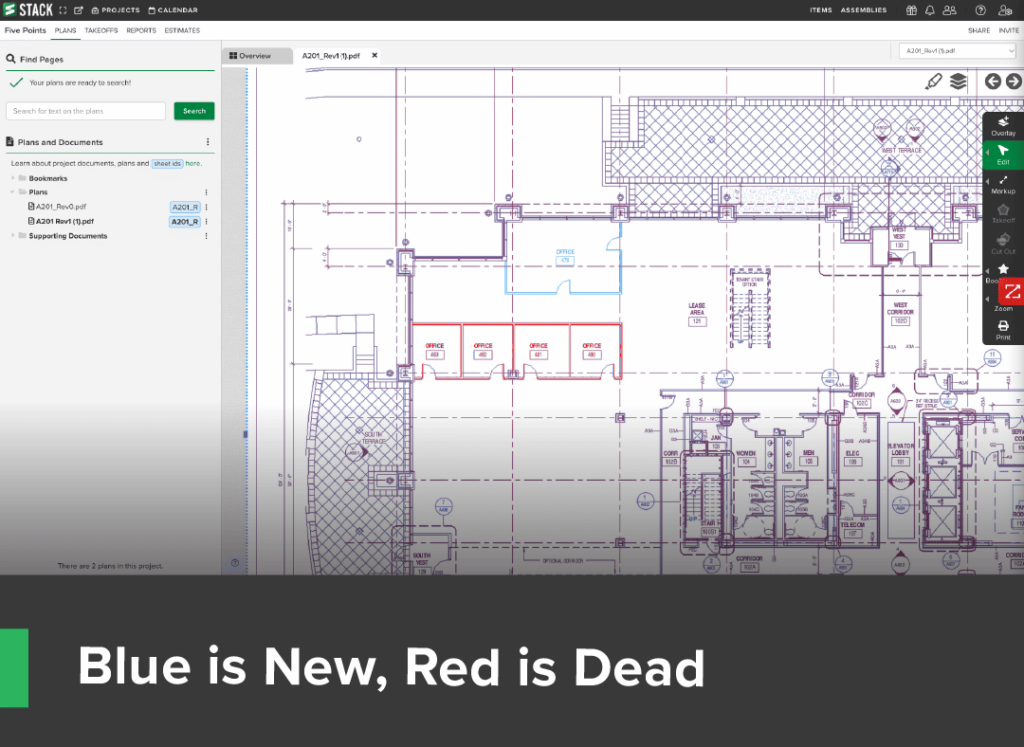Click the green Search button
Screen dimensions: 1024x747
pyautogui.click(x=194, y=111)
